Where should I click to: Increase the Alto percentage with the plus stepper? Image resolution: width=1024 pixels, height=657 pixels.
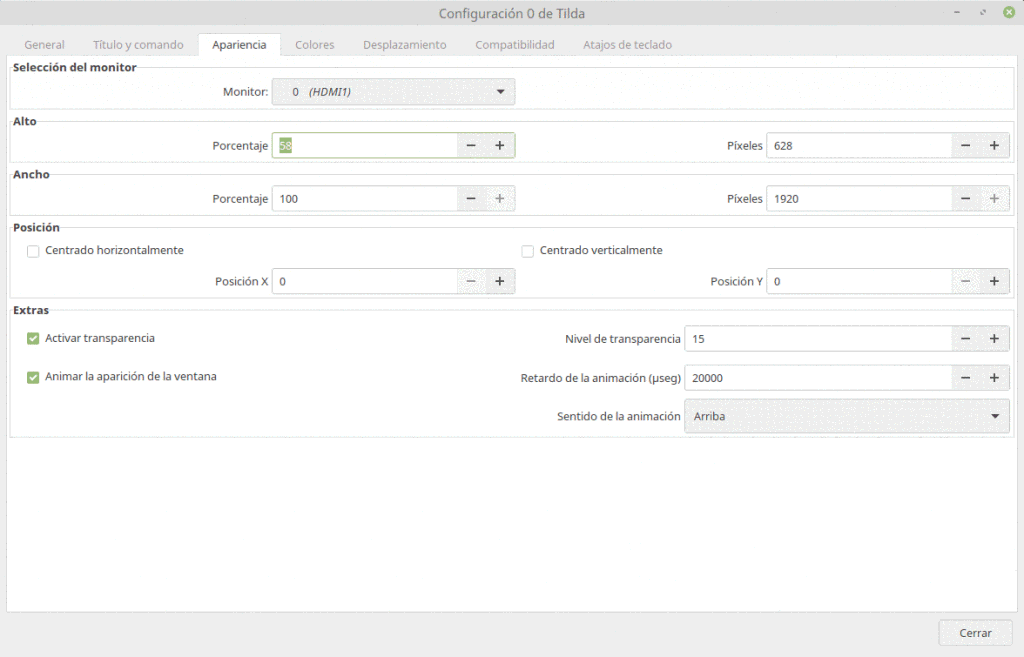499,145
